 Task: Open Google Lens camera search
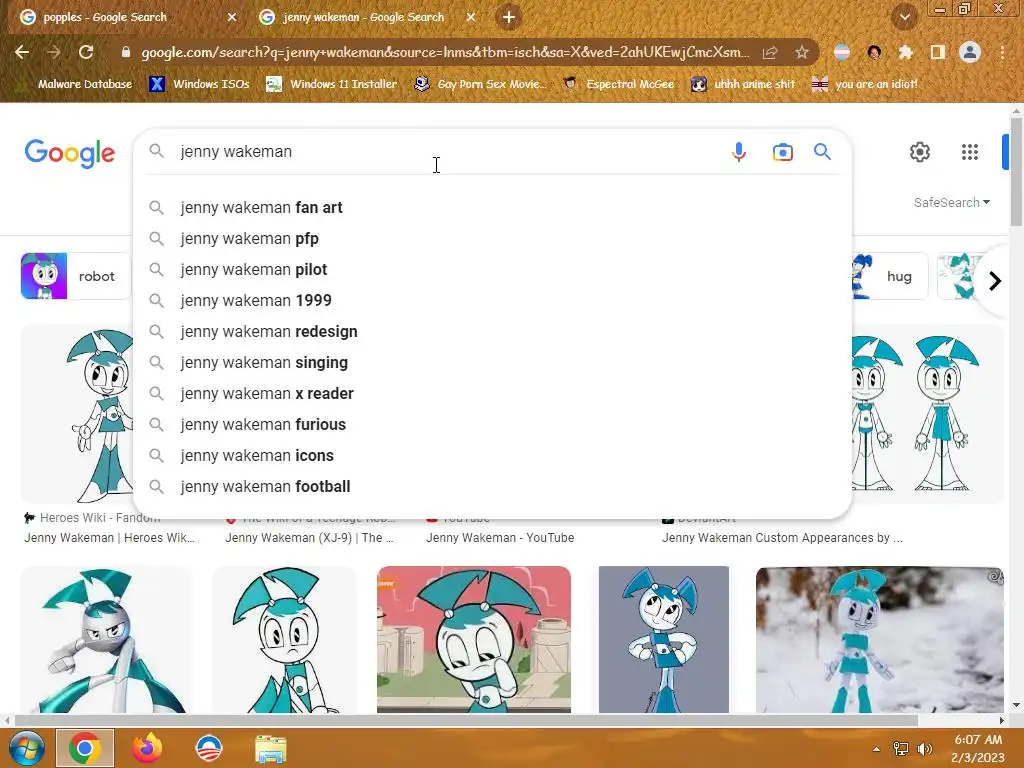(x=782, y=152)
